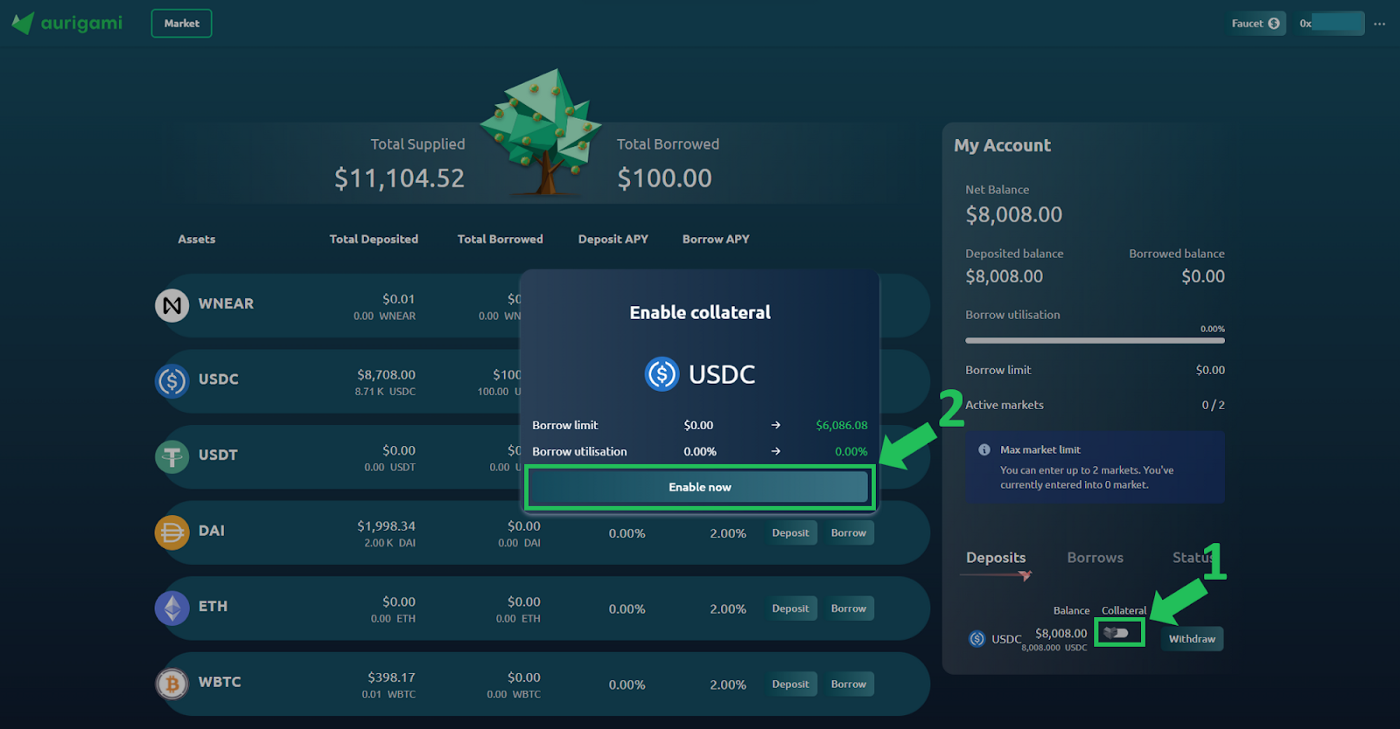The width and height of the screenshot is (1400, 729).
Task: Borrow from the DAI market
Action: [x=848, y=533]
